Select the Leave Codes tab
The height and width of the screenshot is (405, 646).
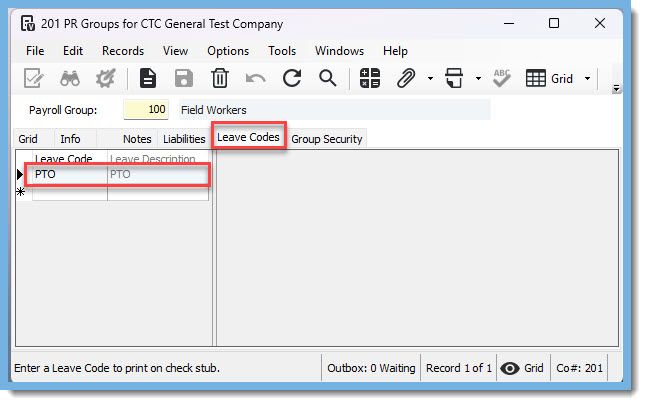pos(248,137)
